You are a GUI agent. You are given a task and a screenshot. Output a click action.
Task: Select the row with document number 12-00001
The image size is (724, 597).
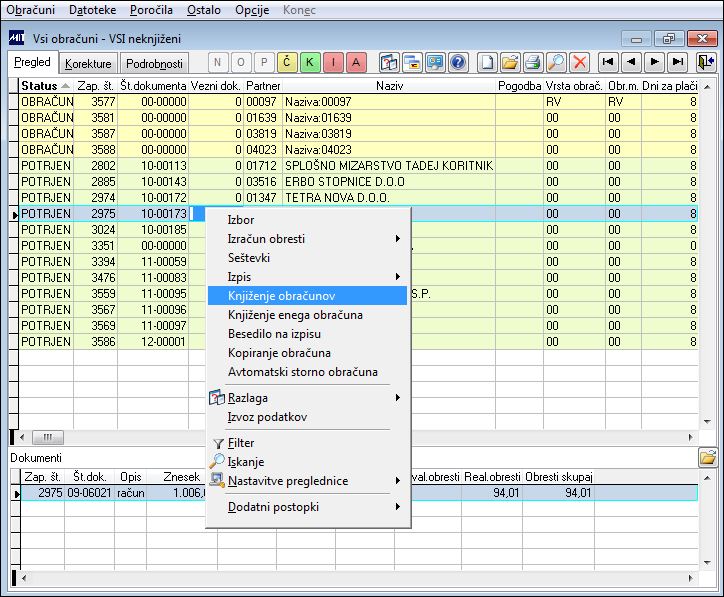tap(358, 342)
